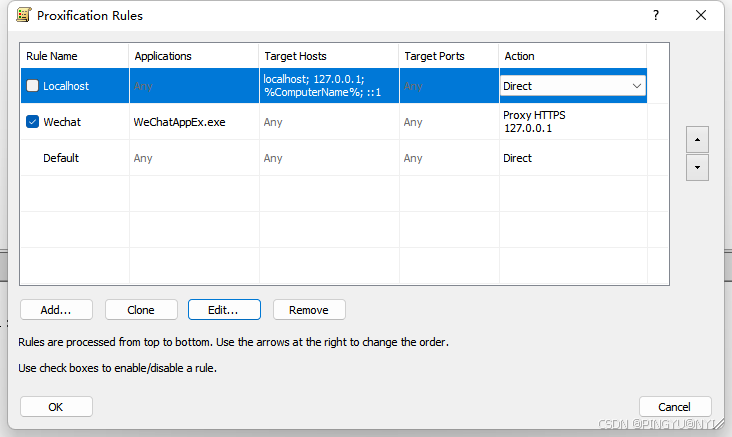Click the Remove button

309,310
